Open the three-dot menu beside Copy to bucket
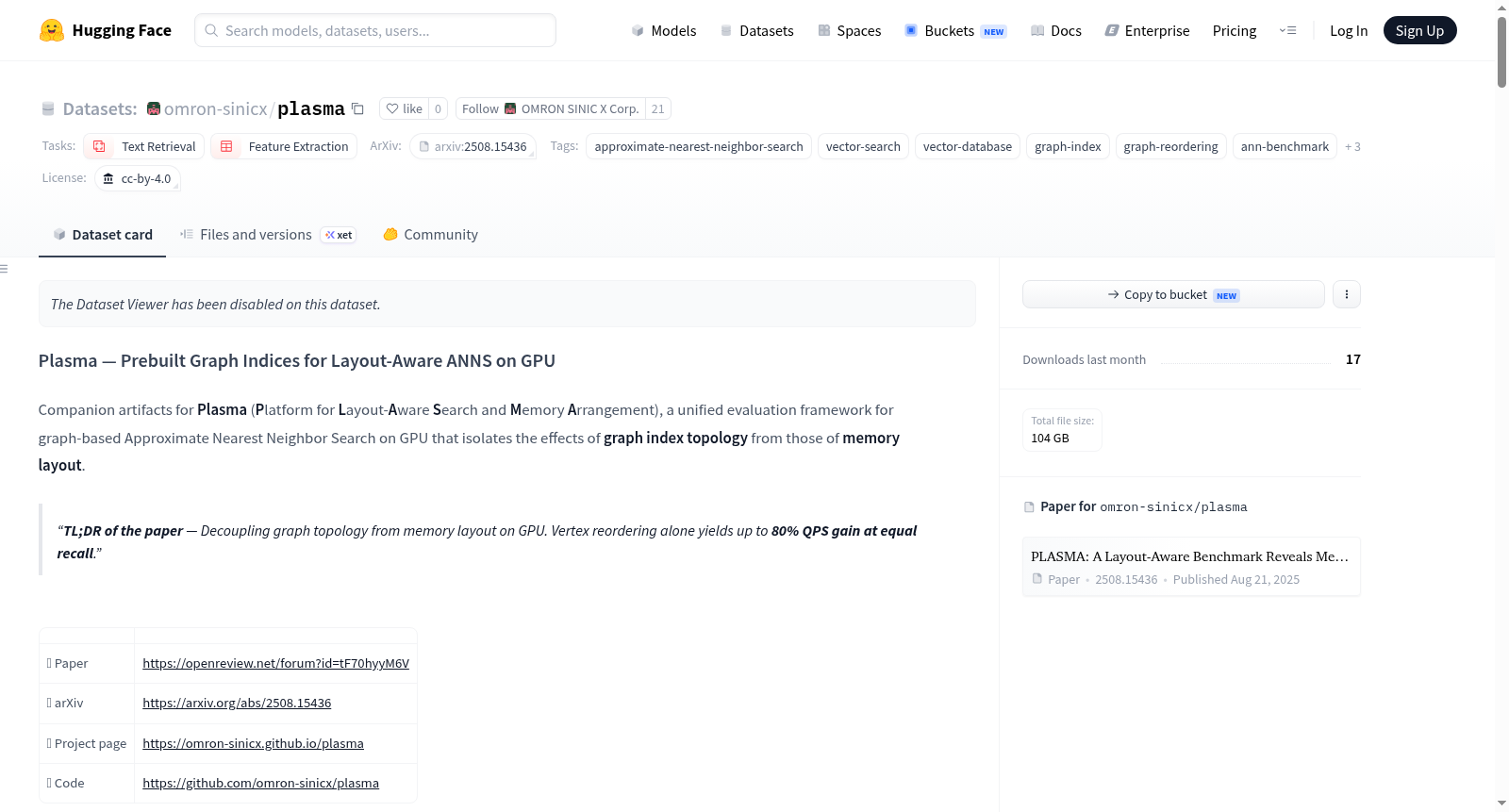The image size is (1509, 812). coord(1347,294)
